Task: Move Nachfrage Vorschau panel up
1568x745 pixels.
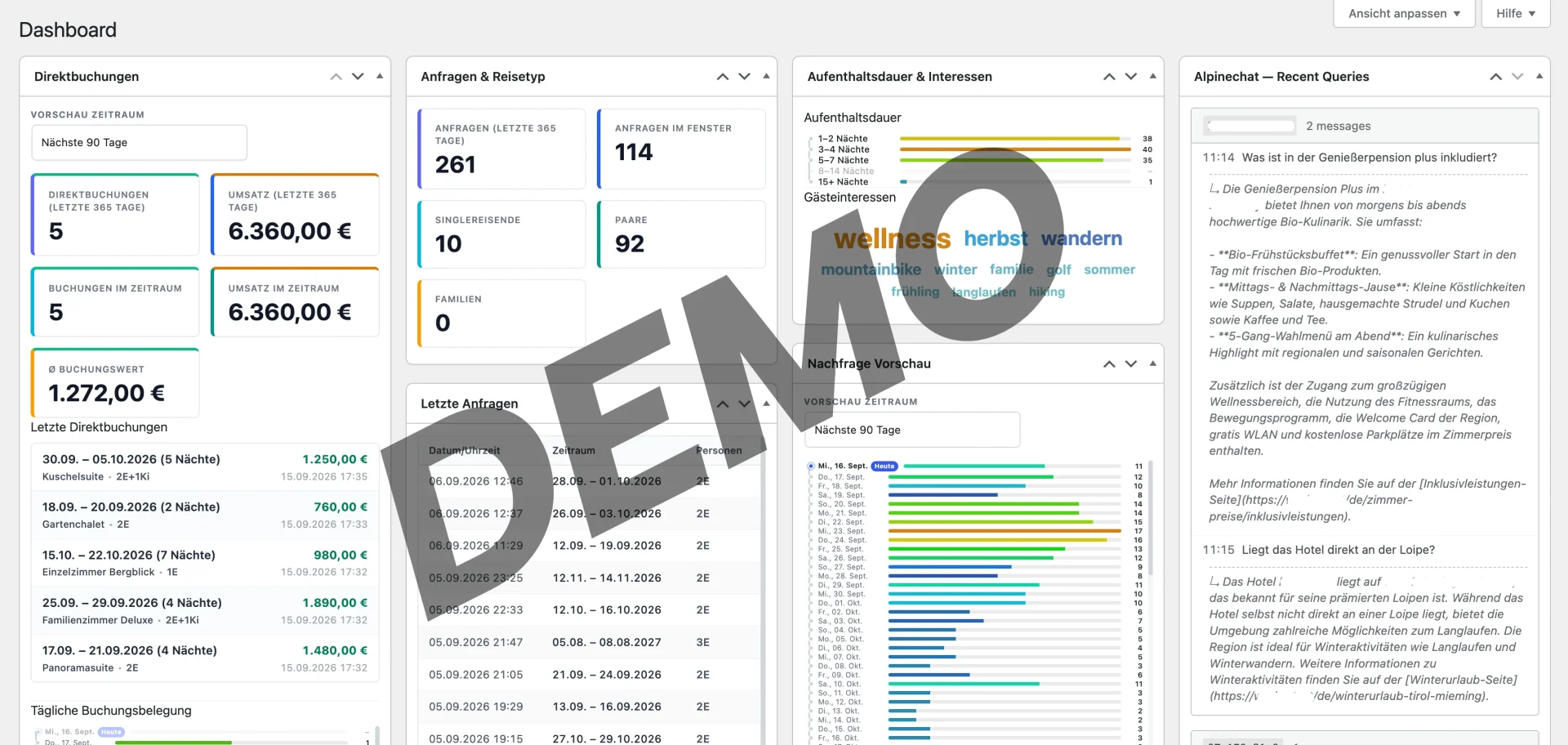Action: click(1109, 364)
